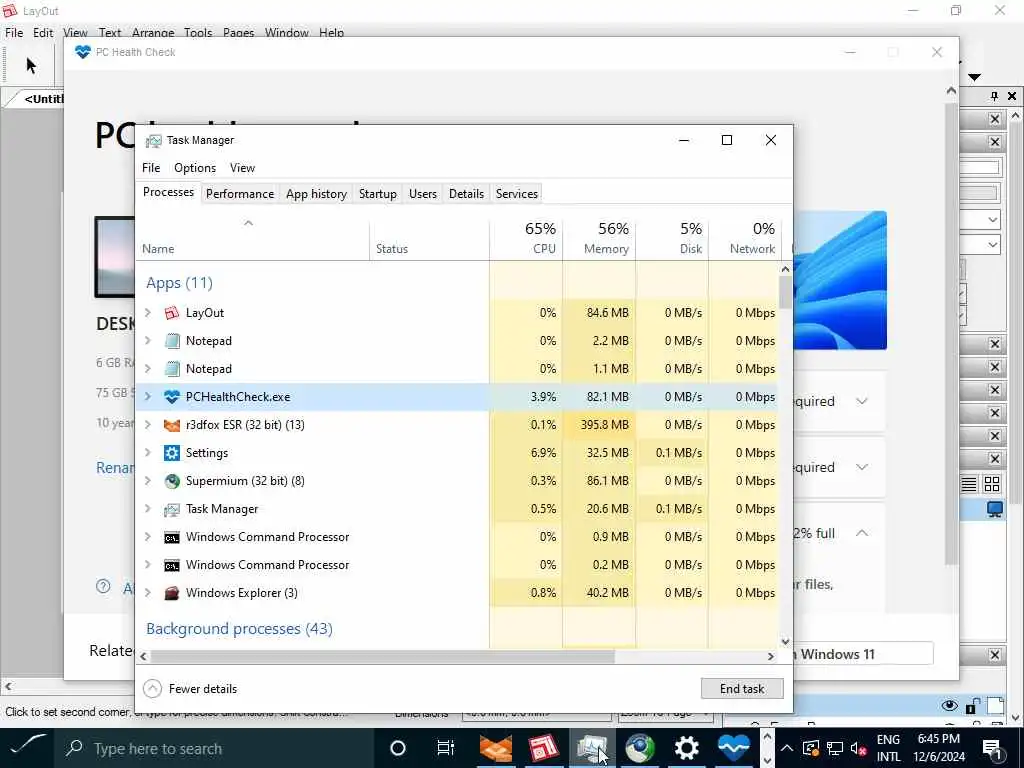
Task: Collapse the '2% full' section in PC Health Check
Action: coord(862,533)
